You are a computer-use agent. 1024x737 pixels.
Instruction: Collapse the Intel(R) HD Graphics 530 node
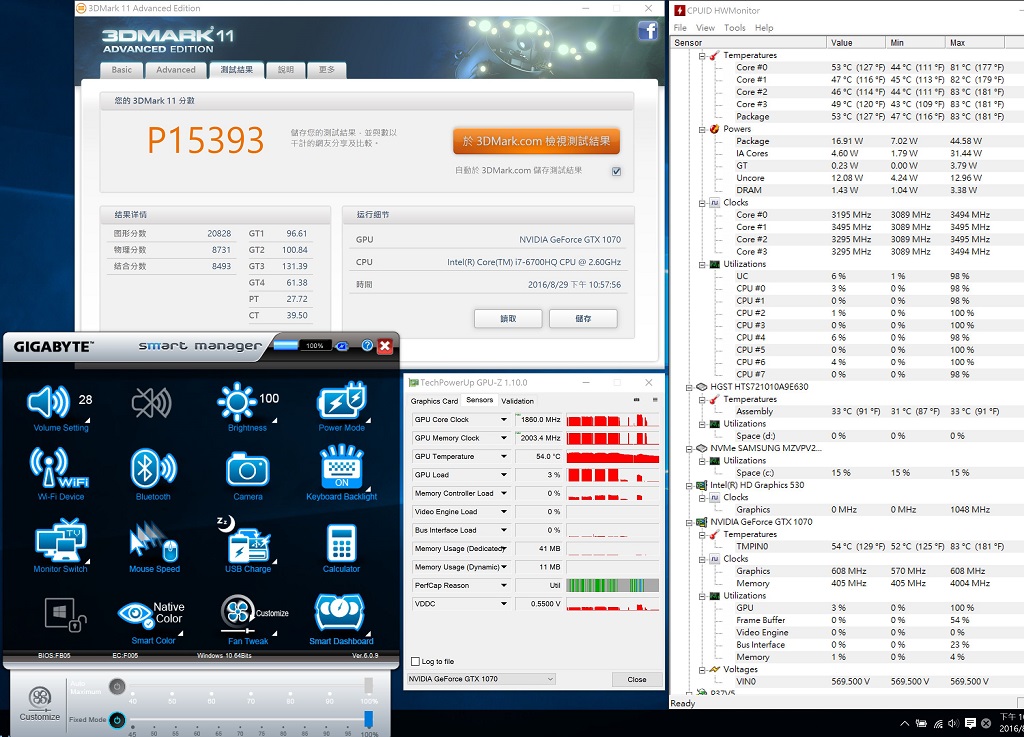(x=689, y=486)
